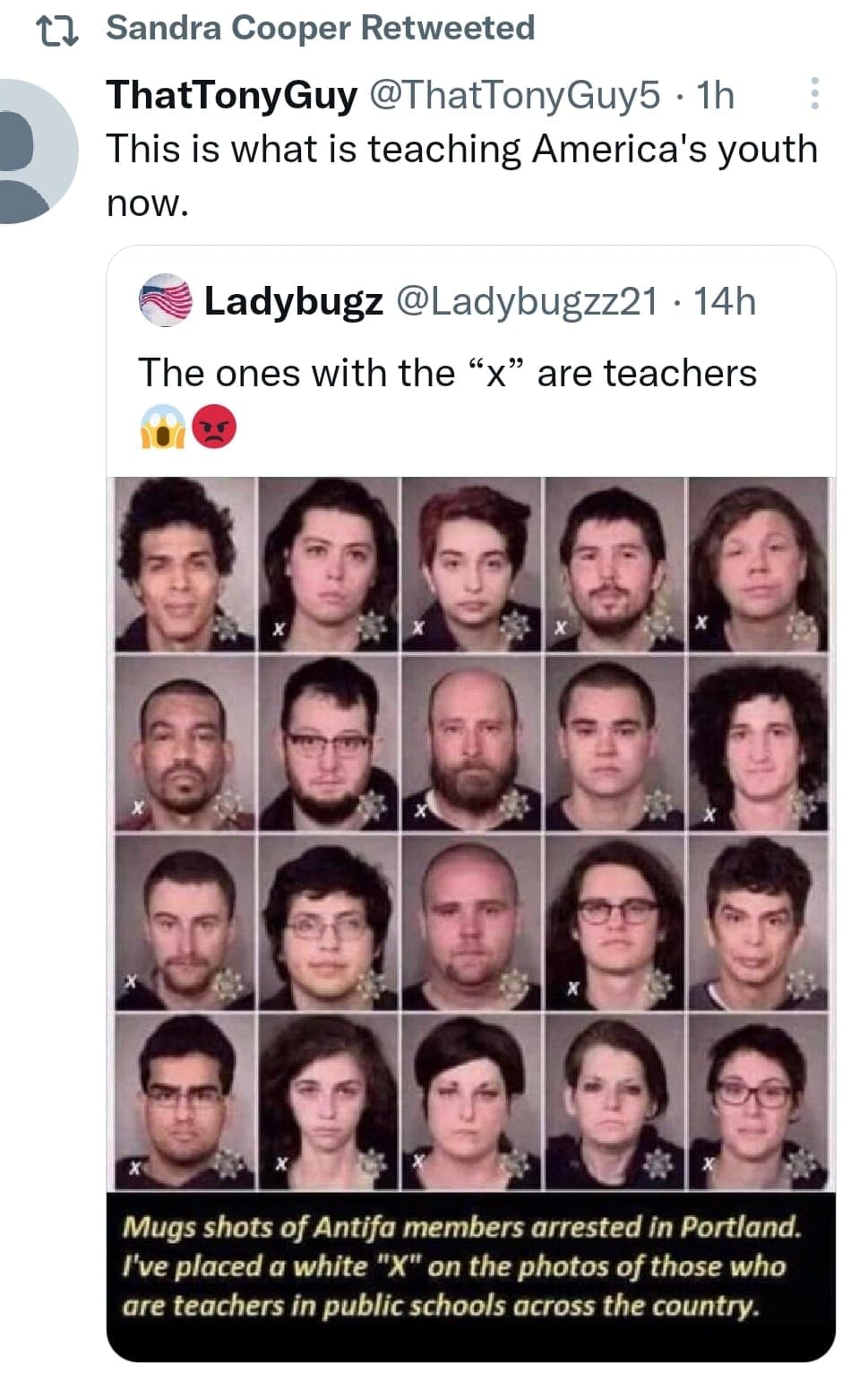Open the Ladybugz display name
Image resolution: width=868 pixels, height=1382 pixels.
tap(294, 302)
